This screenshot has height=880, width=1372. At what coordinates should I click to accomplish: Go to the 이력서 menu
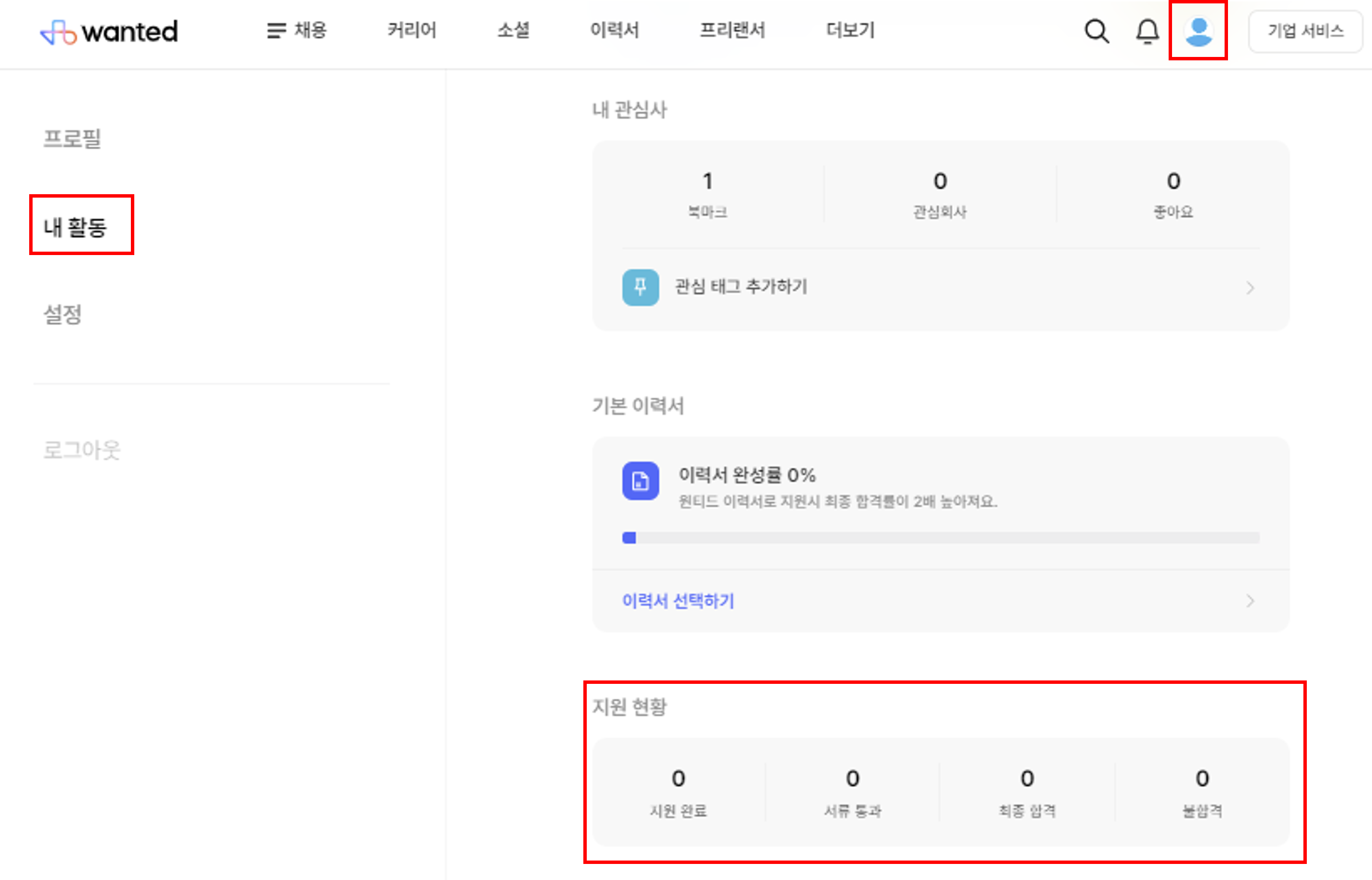(x=614, y=30)
